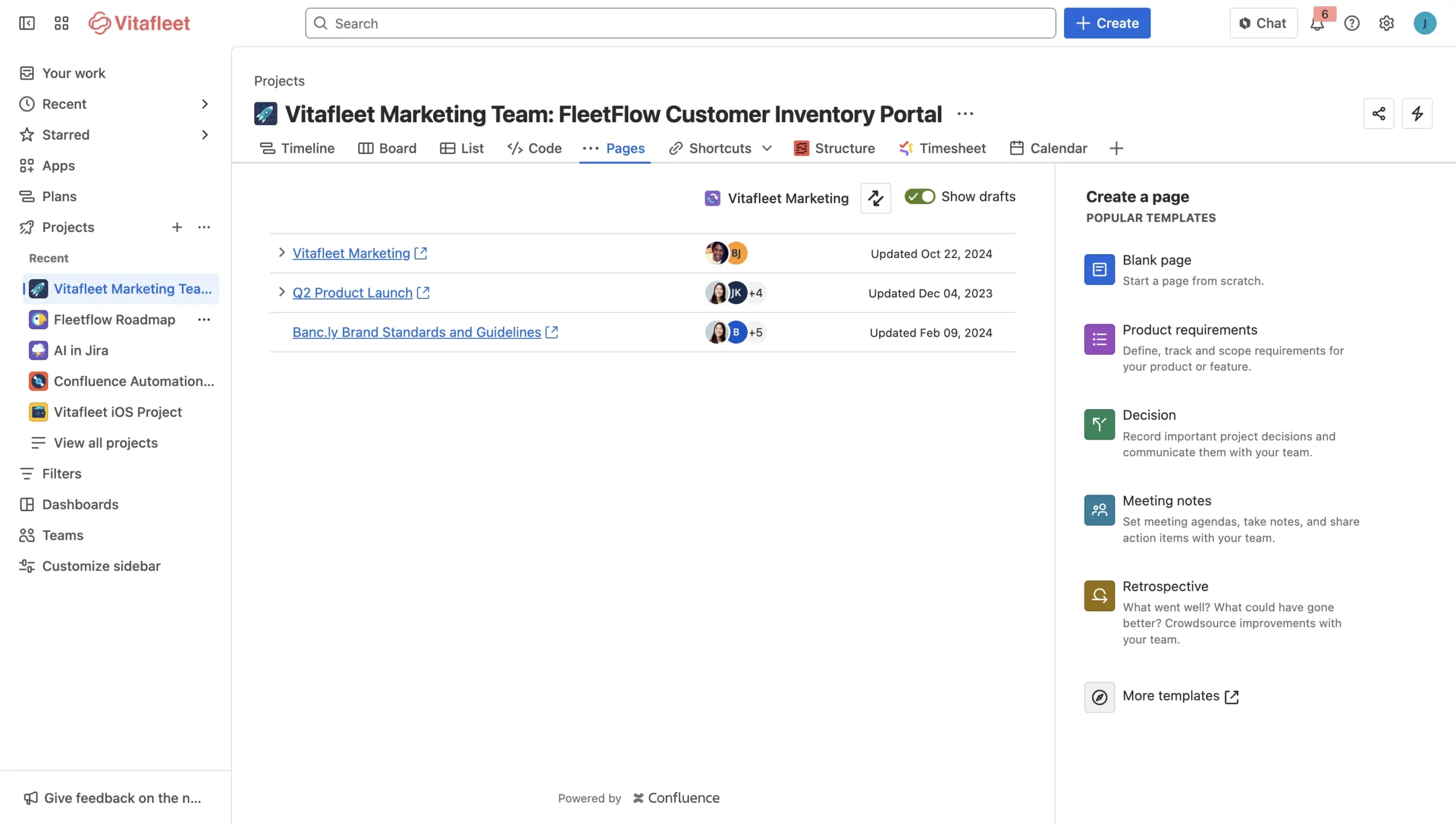Switch to the Code tab

point(535,148)
